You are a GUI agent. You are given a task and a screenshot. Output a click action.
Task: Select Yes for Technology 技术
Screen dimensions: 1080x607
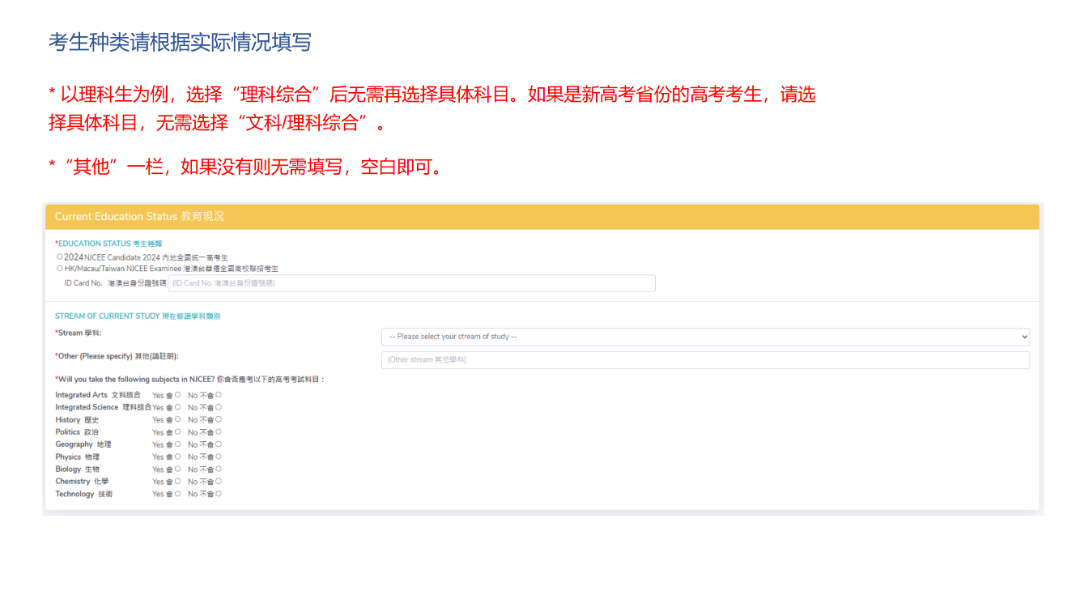pos(178,494)
